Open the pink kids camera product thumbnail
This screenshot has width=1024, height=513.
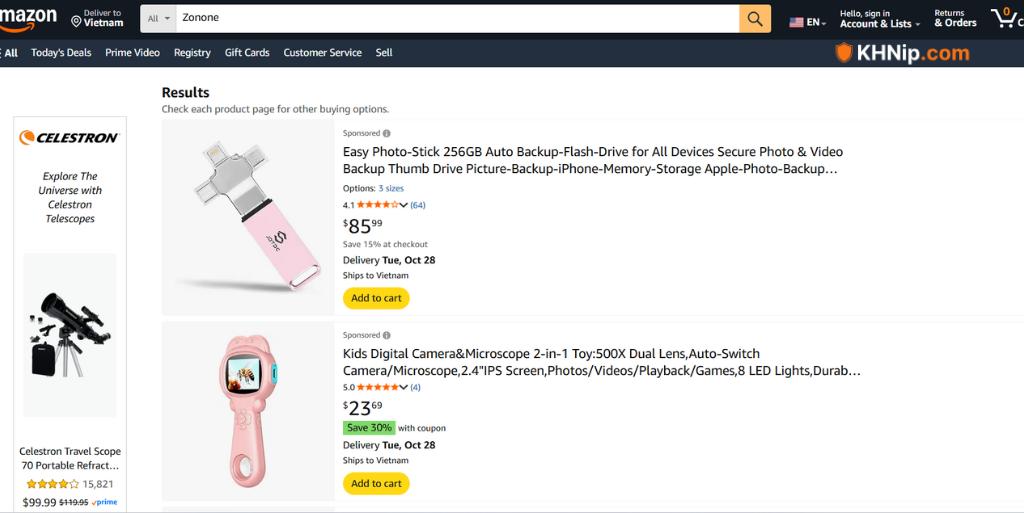click(247, 411)
